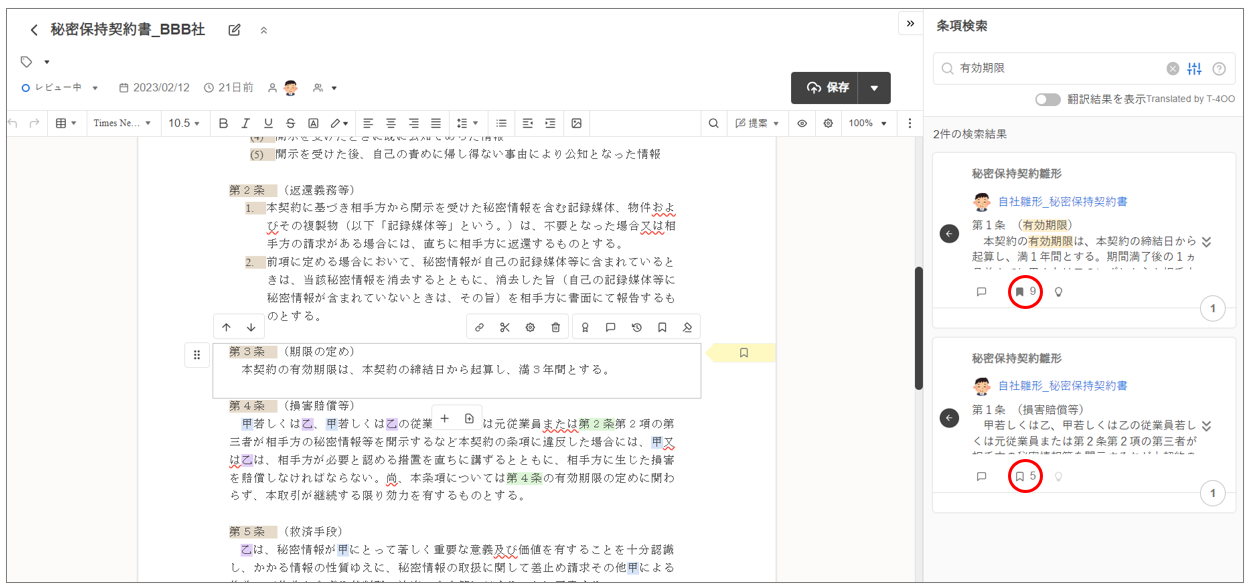Click the link icon in clause toolbar
Viewport: 1250px width, 586px height.
479,327
